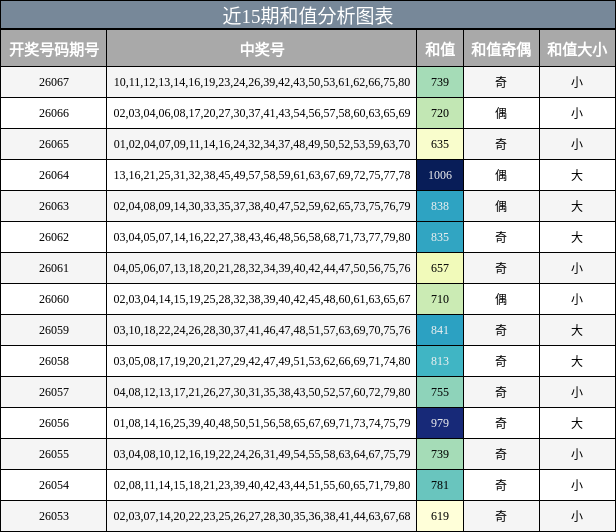Select winning numbers row for issue 26060
This screenshot has height=532, width=616.
(262, 299)
